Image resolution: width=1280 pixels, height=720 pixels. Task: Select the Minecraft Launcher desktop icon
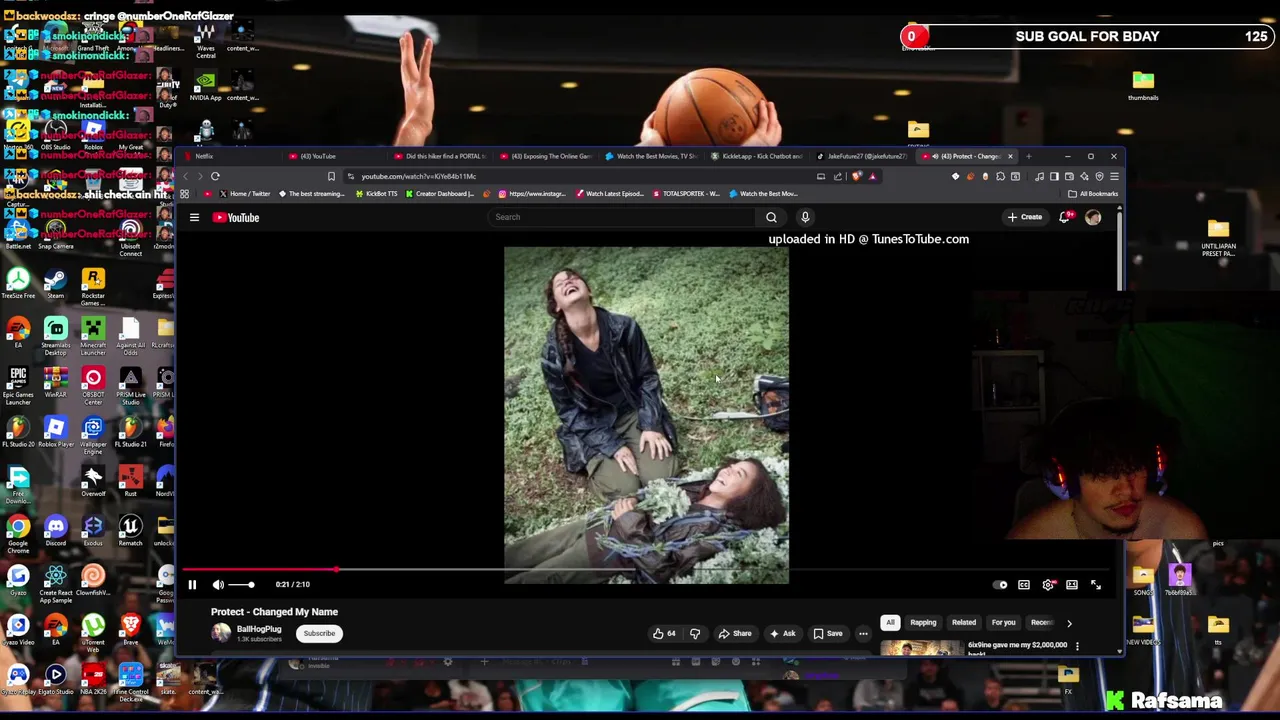click(92, 336)
